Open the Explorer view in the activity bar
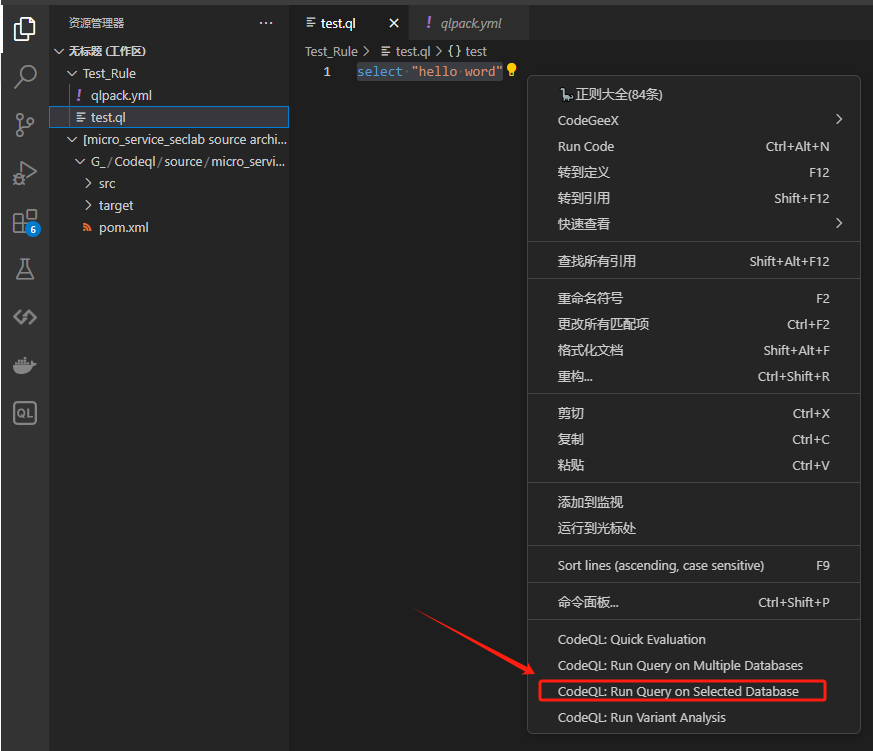This screenshot has height=751, width=873. [x=24, y=29]
